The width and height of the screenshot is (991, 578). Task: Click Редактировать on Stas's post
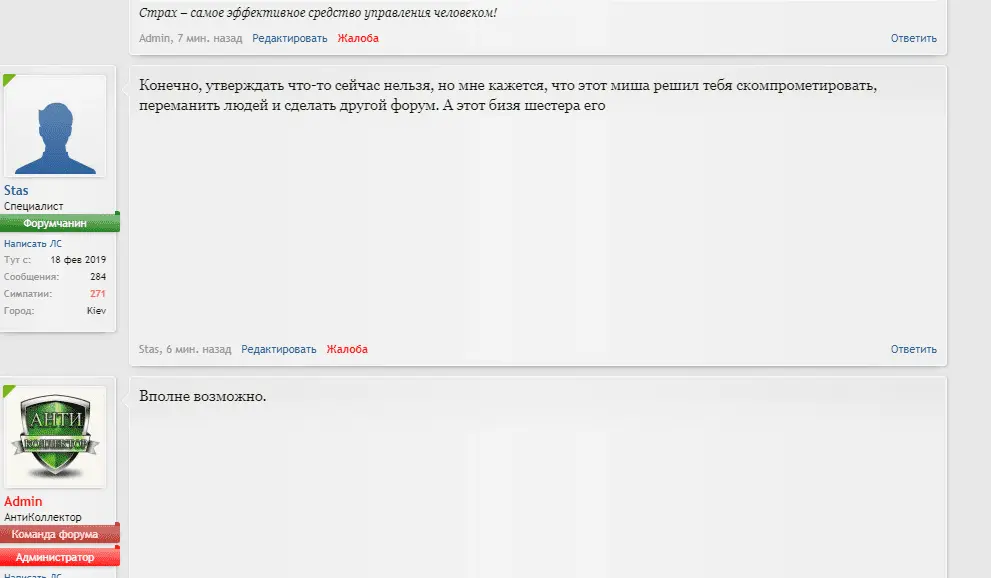point(279,349)
